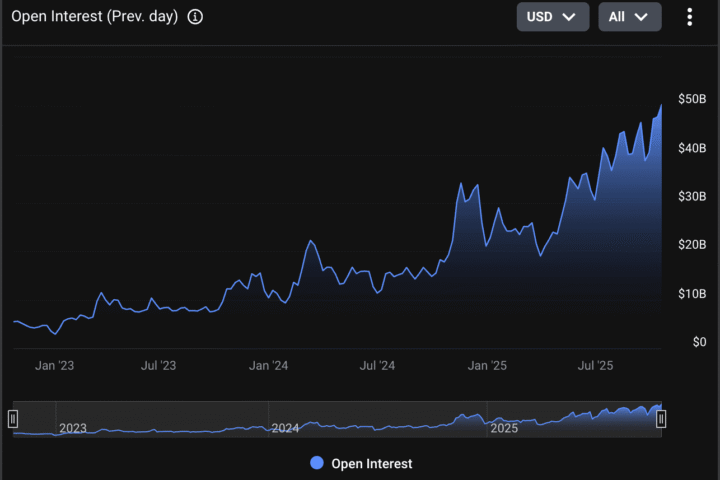Click the $30B y-axis label
The width and height of the screenshot is (720, 480).
pyautogui.click(x=692, y=196)
